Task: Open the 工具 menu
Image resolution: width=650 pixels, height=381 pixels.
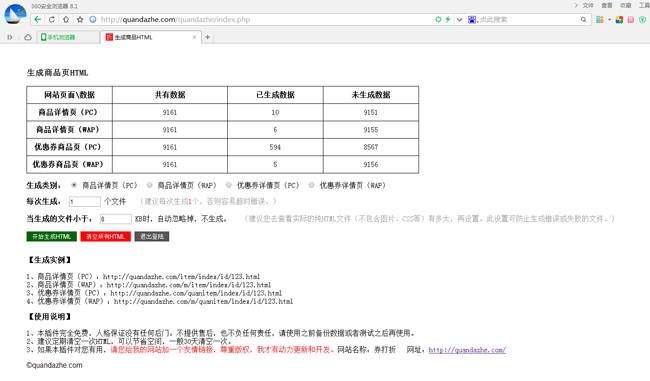Action: coord(644,5)
